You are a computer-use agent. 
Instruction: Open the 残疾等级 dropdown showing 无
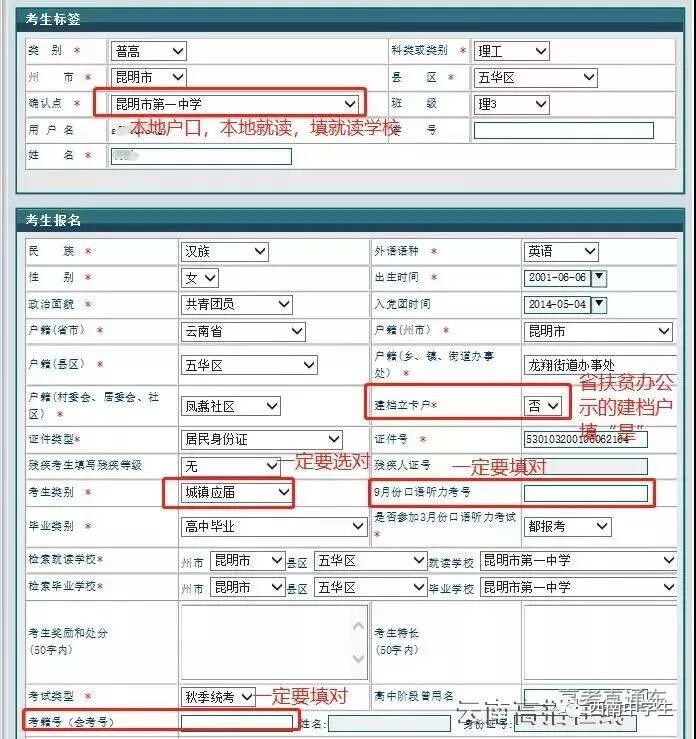[230, 466]
